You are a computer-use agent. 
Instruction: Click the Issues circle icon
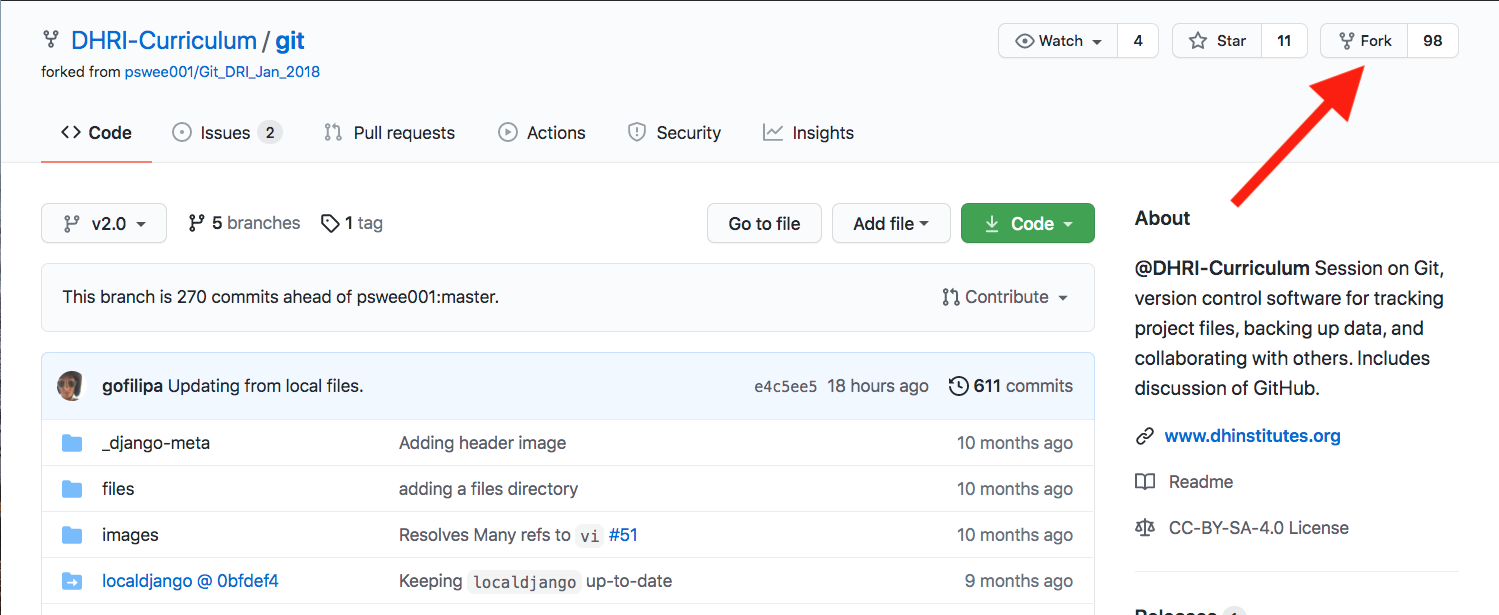click(181, 132)
